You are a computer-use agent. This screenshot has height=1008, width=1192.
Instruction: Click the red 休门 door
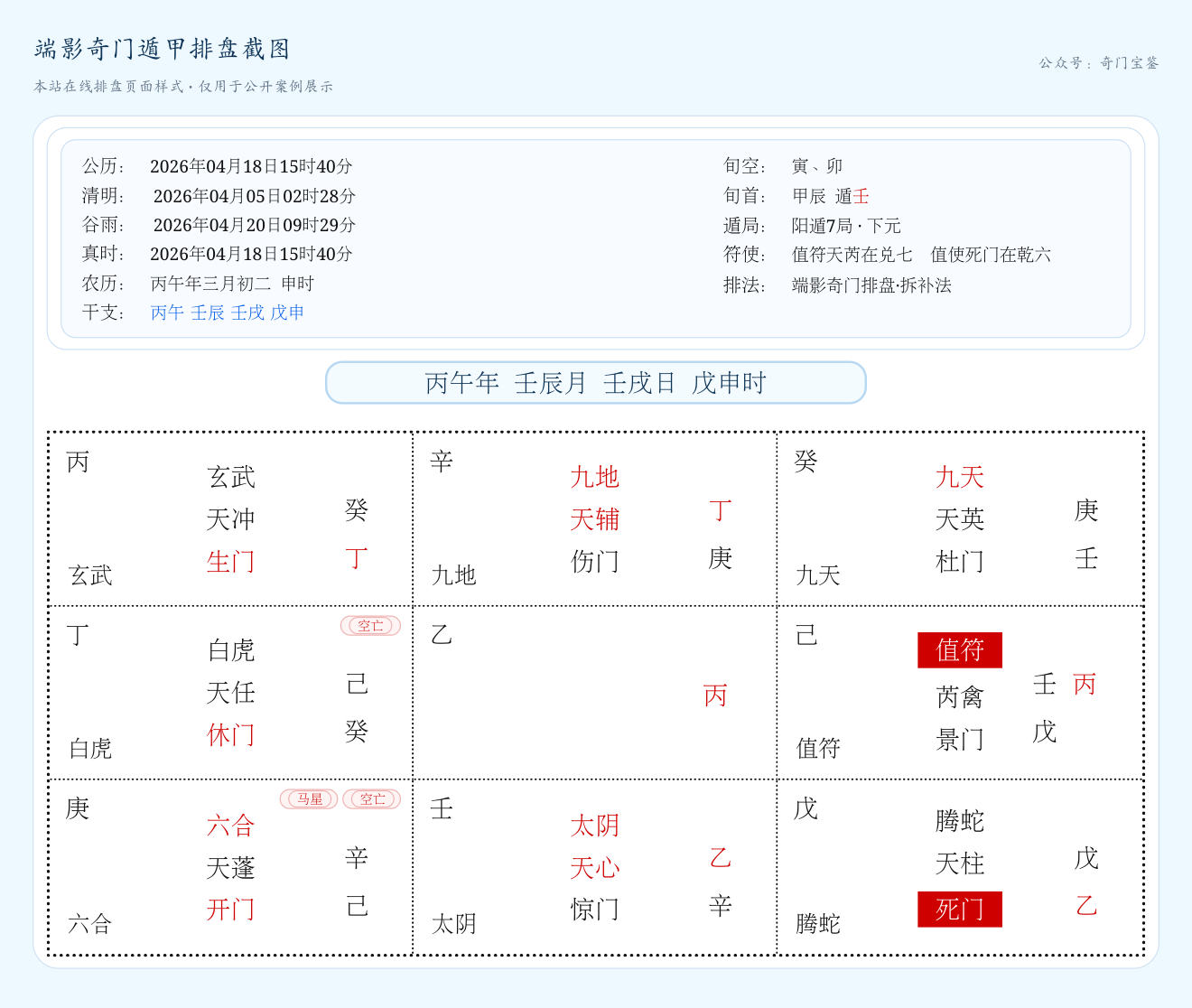[231, 735]
